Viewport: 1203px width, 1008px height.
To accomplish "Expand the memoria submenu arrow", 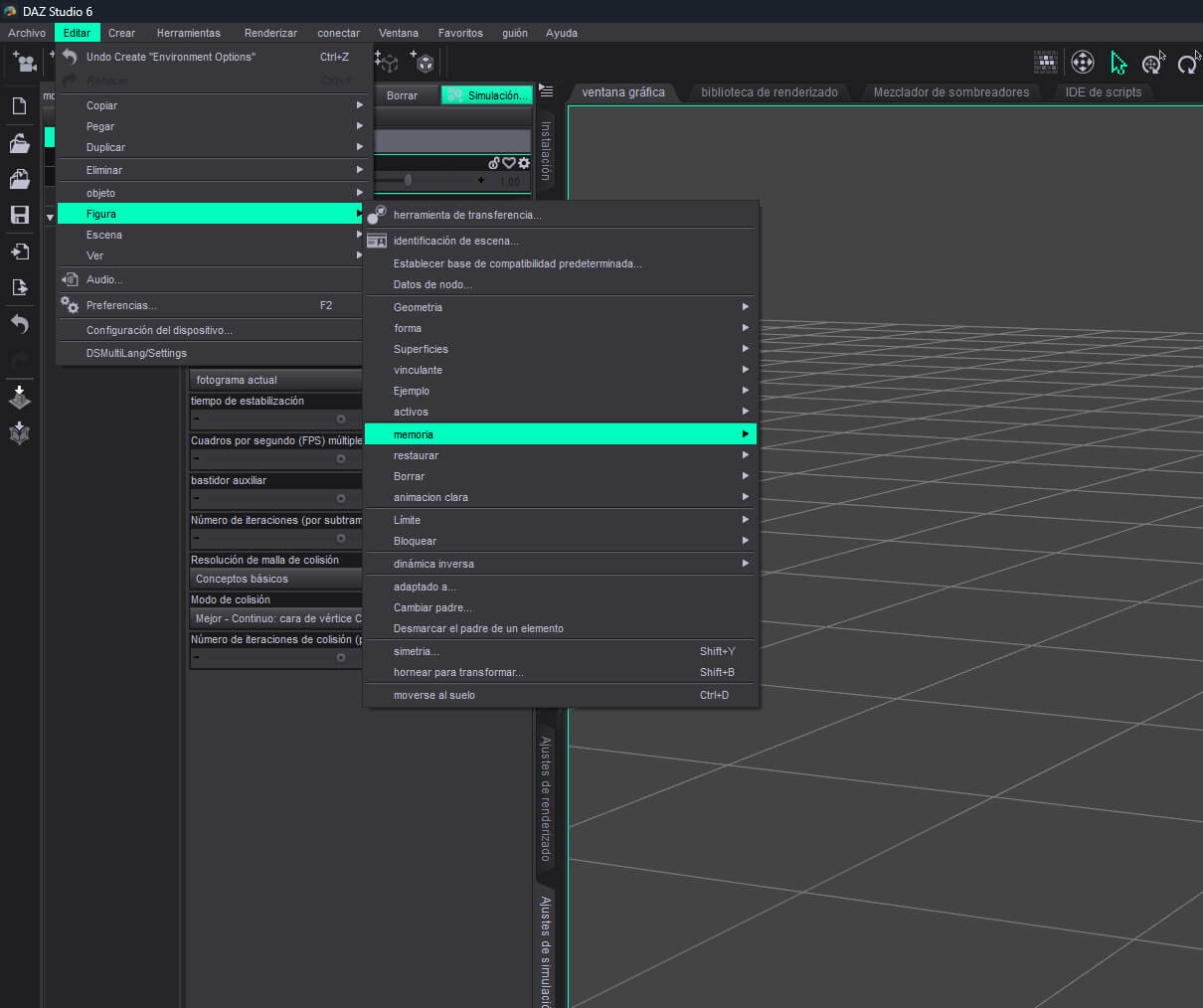I will (x=746, y=434).
